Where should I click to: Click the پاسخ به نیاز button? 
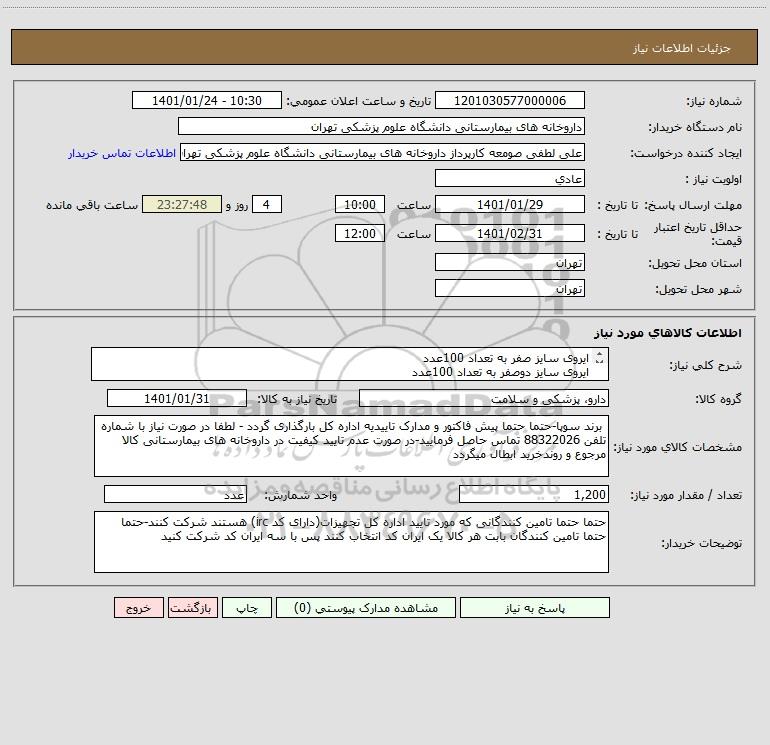coord(535,607)
